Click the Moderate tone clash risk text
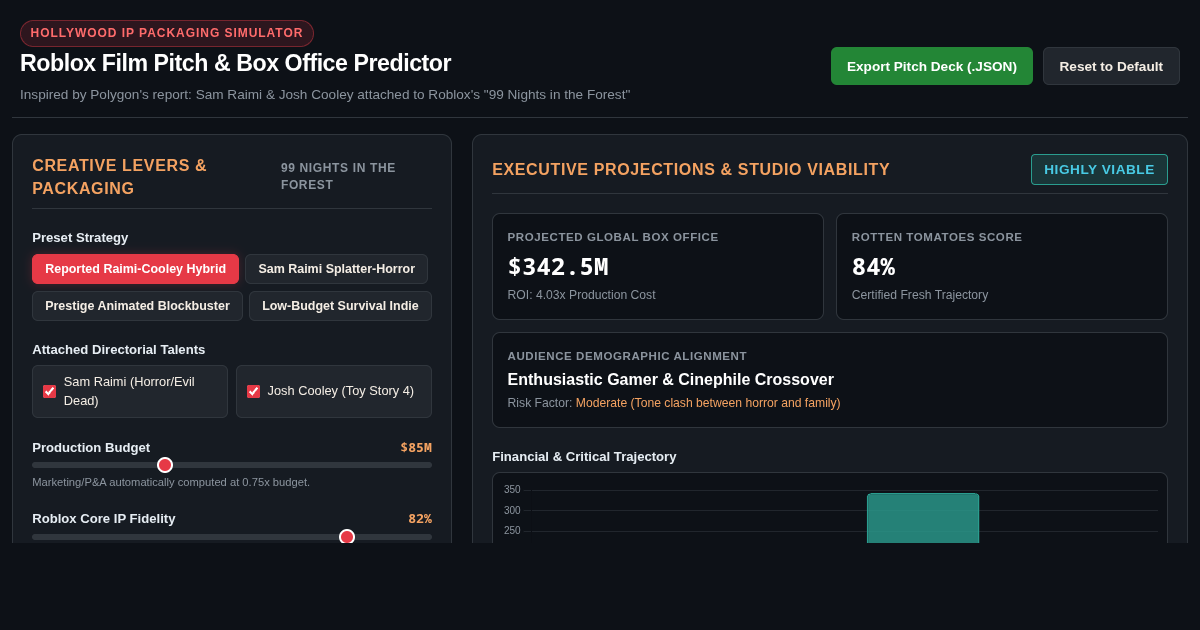The image size is (1200, 630). (708, 403)
